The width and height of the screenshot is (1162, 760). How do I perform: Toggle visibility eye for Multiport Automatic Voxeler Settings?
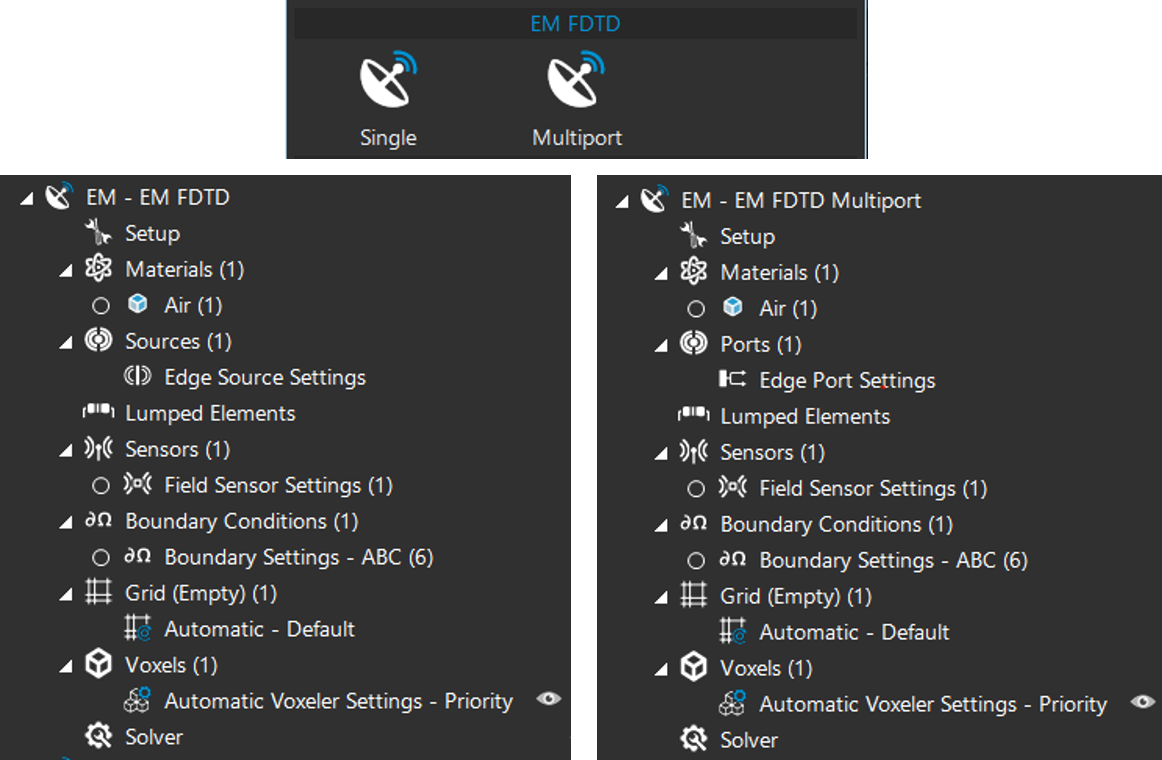pyautogui.click(x=1143, y=703)
